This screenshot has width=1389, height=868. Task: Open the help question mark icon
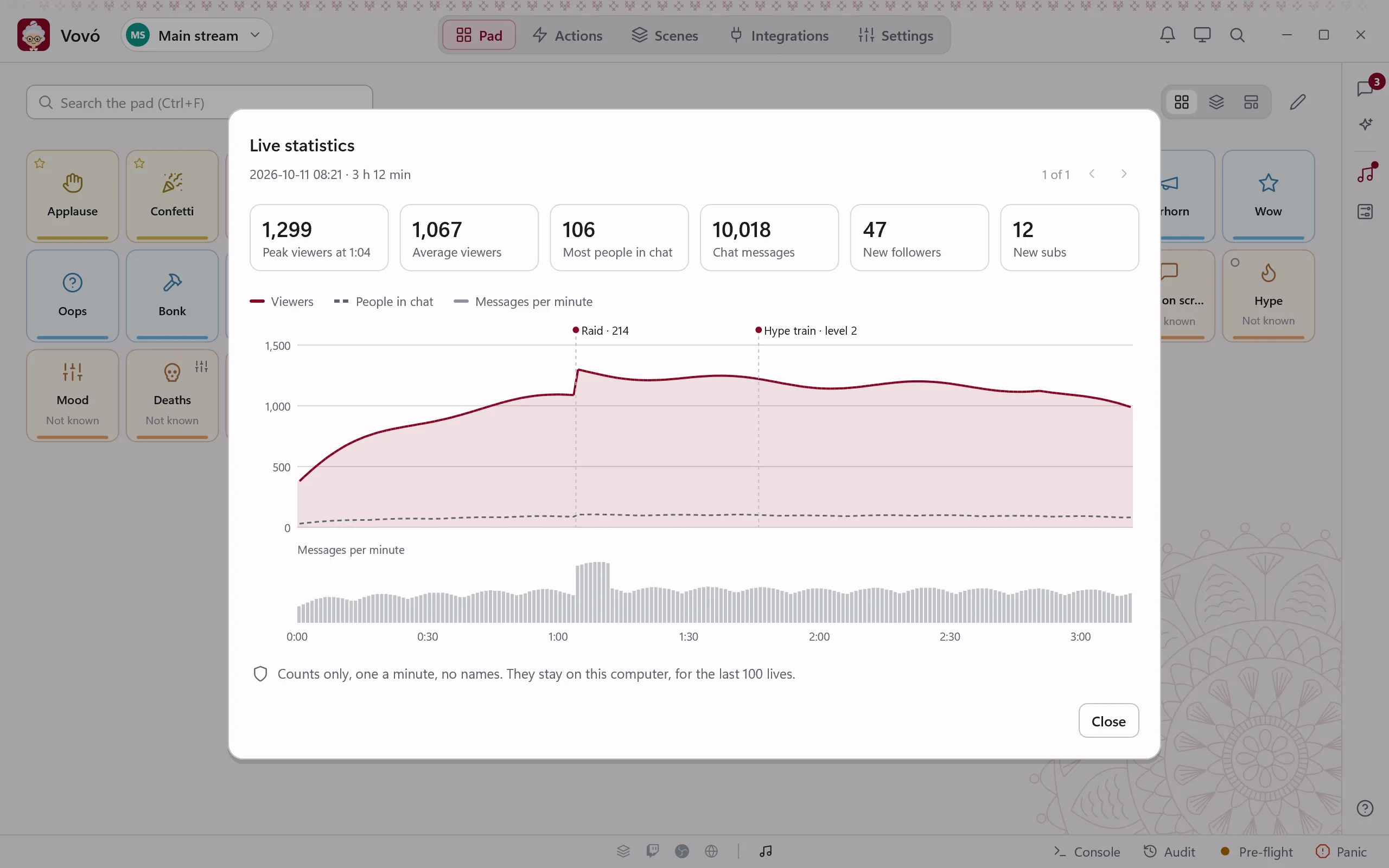click(1365, 808)
